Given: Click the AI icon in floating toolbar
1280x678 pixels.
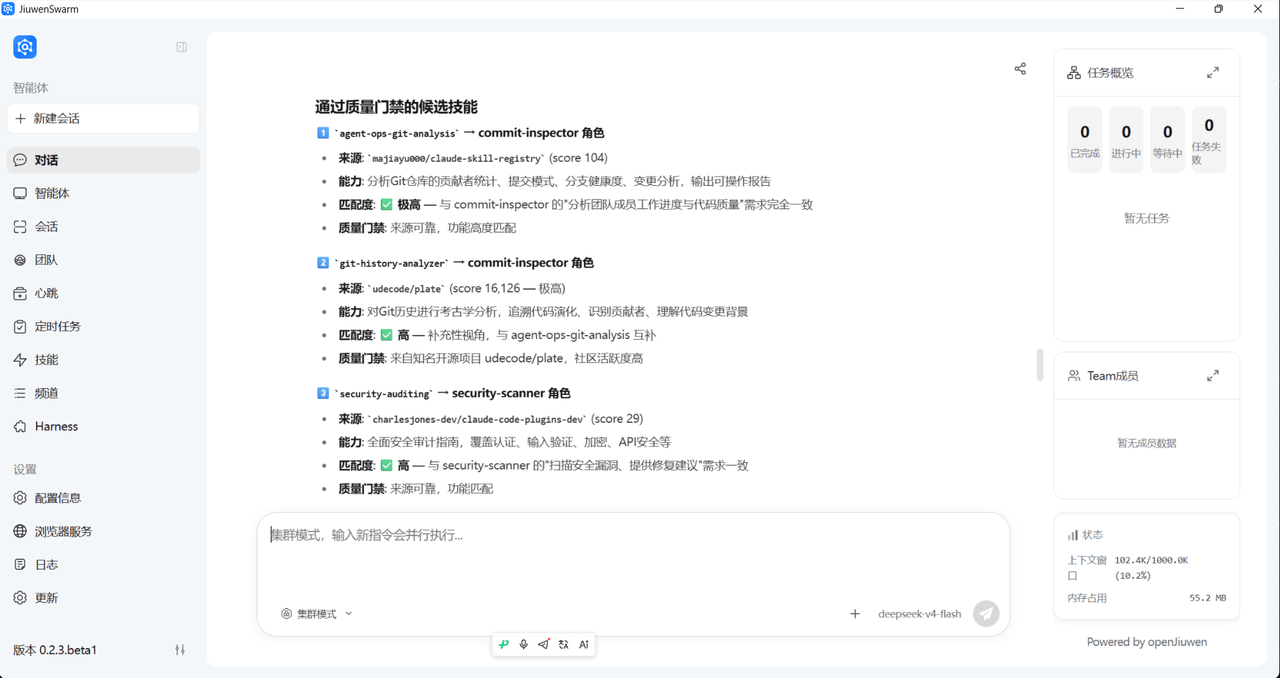Looking at the screenshot, I should [x=584, y=645].
